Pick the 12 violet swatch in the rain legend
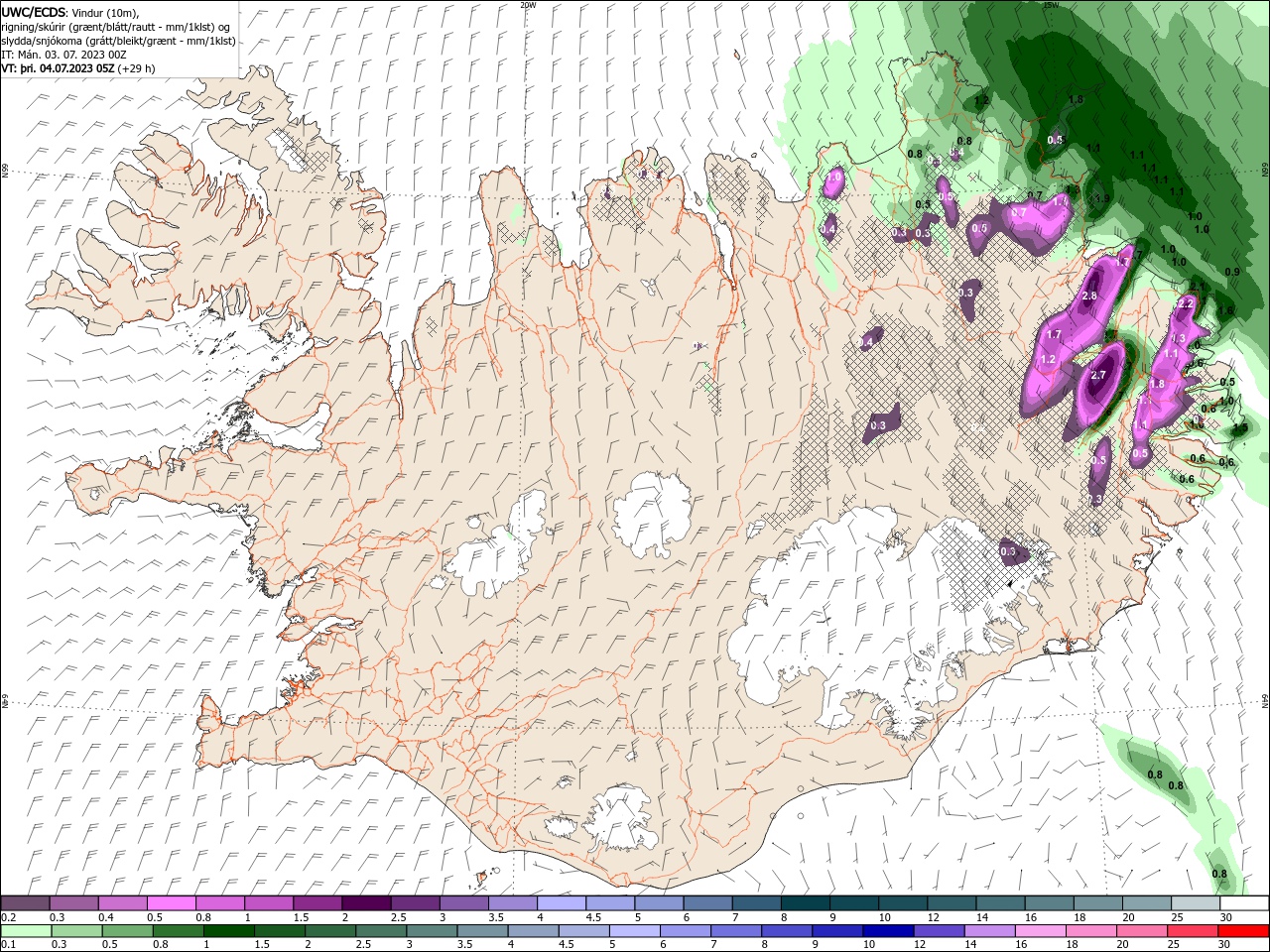This screenshot has width=1270, height=952. point(938,931)
